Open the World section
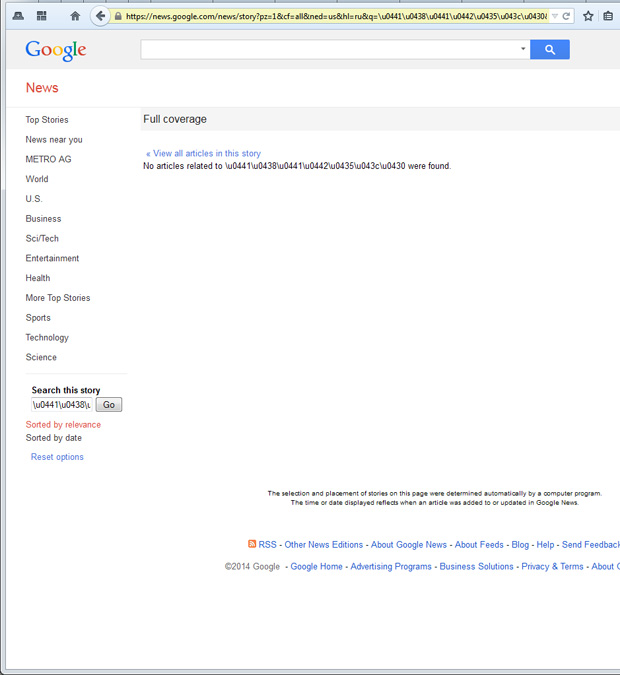Viewport: 620px width, 675px height. [37, 179]
